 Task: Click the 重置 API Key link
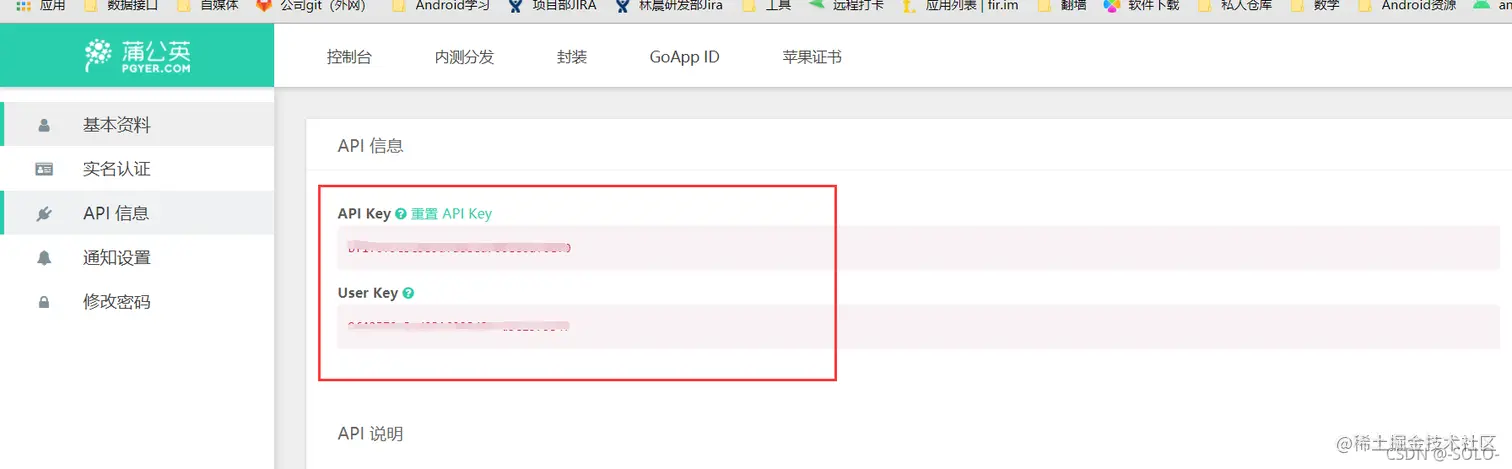[451, 214]
